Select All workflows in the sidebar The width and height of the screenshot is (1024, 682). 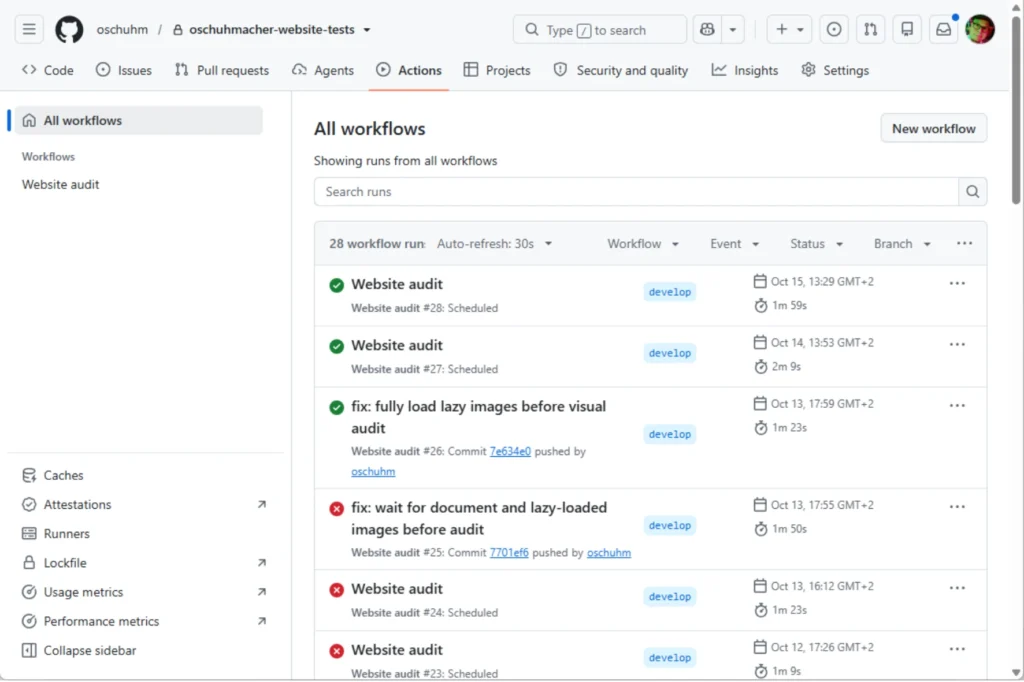[x=138, y=120]
